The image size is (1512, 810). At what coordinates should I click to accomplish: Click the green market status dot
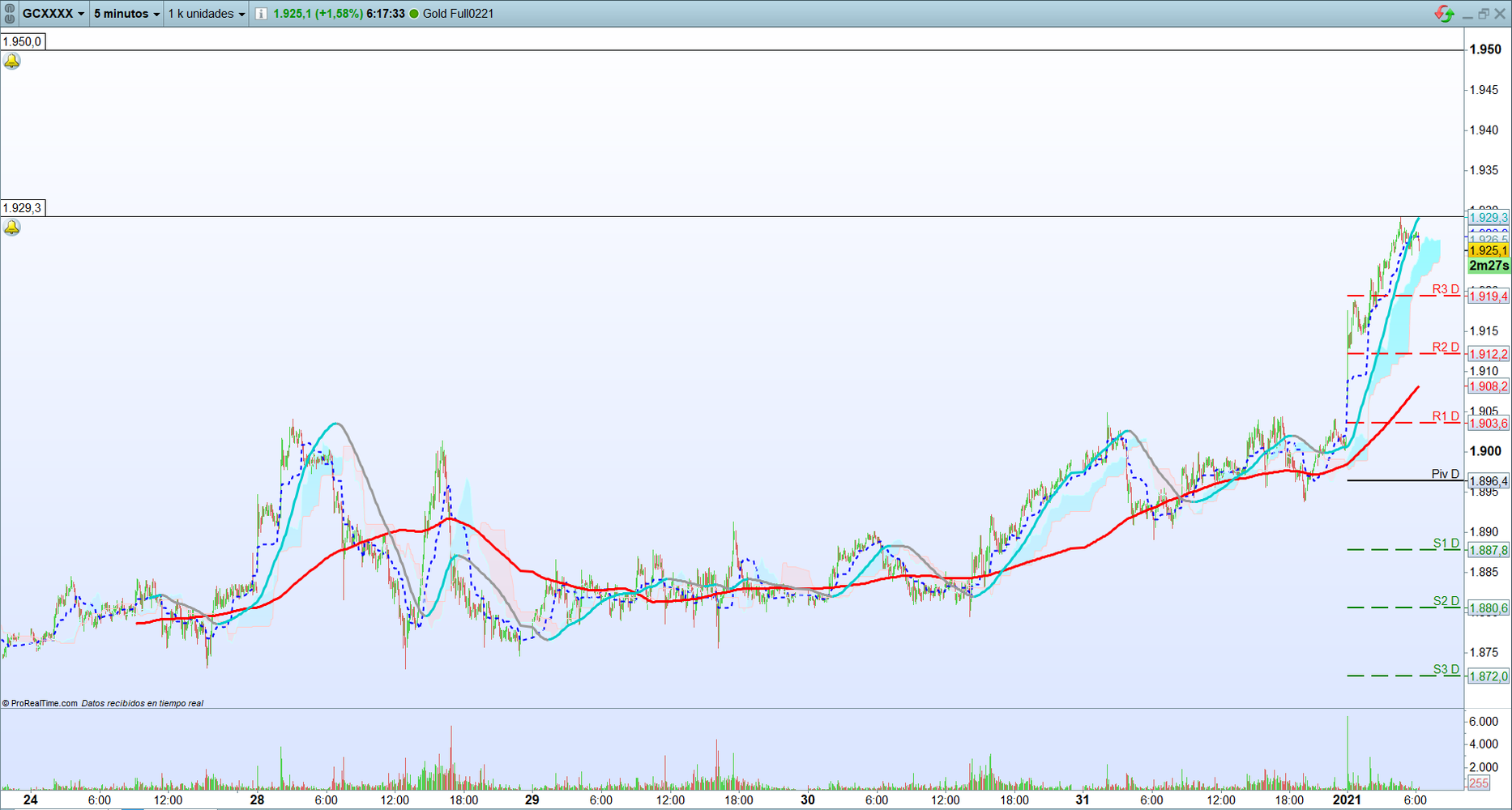pyautogui.click(x=414, y=14)
